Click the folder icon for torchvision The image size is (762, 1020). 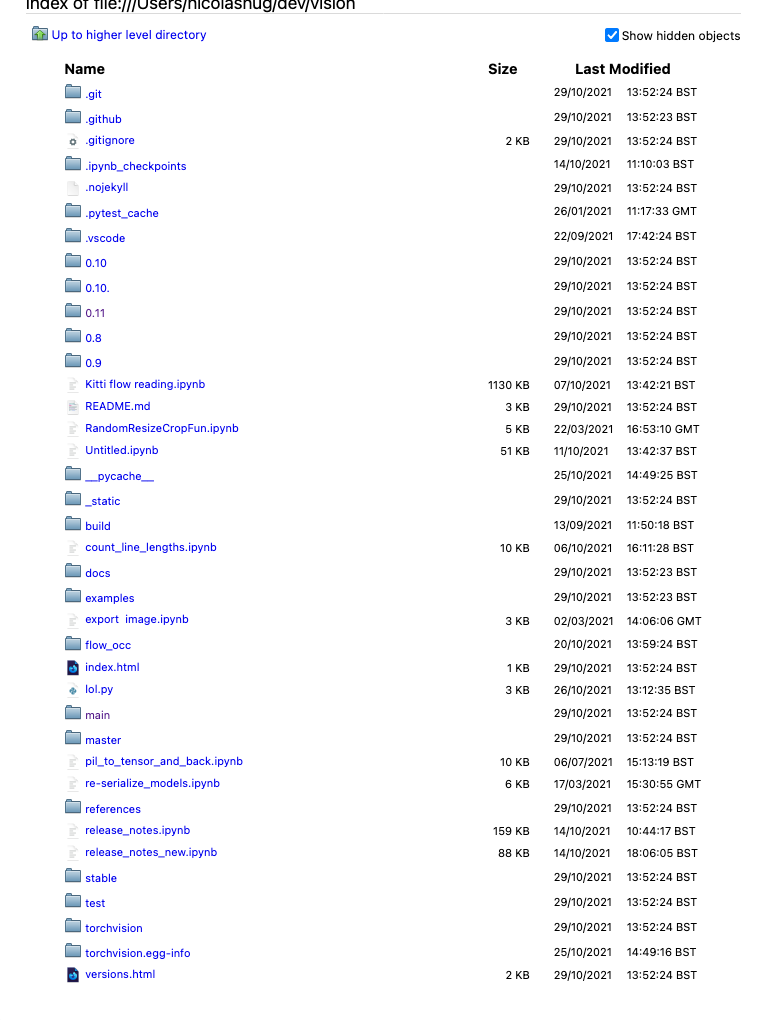(x=73, y=926)
